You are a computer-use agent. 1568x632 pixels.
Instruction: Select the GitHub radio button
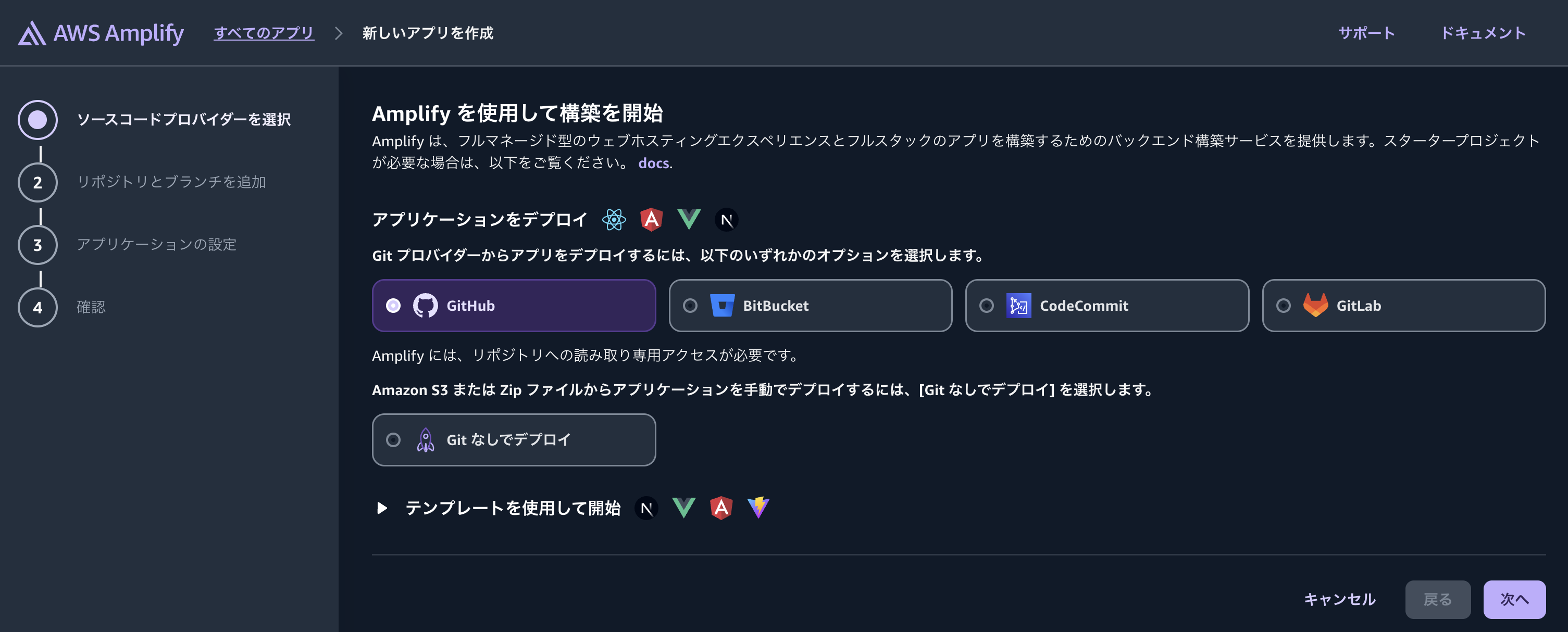[x=394, y=306]
